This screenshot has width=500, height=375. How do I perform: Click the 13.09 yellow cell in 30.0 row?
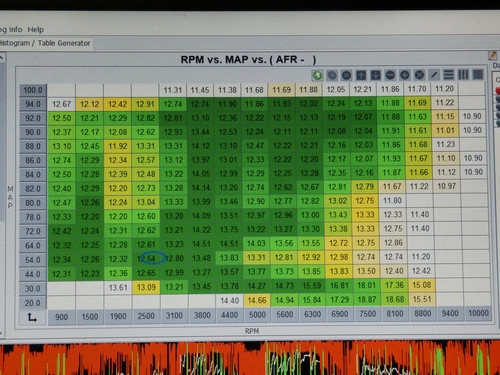point(146,287)
